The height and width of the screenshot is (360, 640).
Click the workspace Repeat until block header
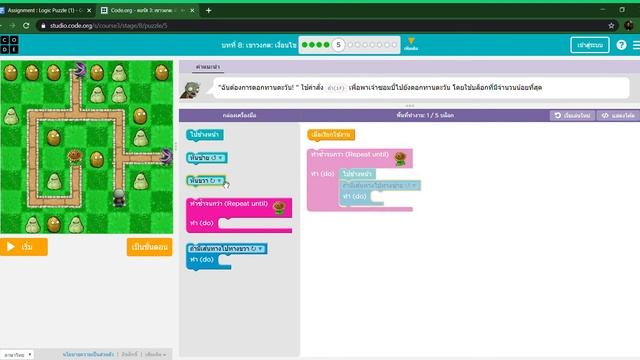pos(360,158)
